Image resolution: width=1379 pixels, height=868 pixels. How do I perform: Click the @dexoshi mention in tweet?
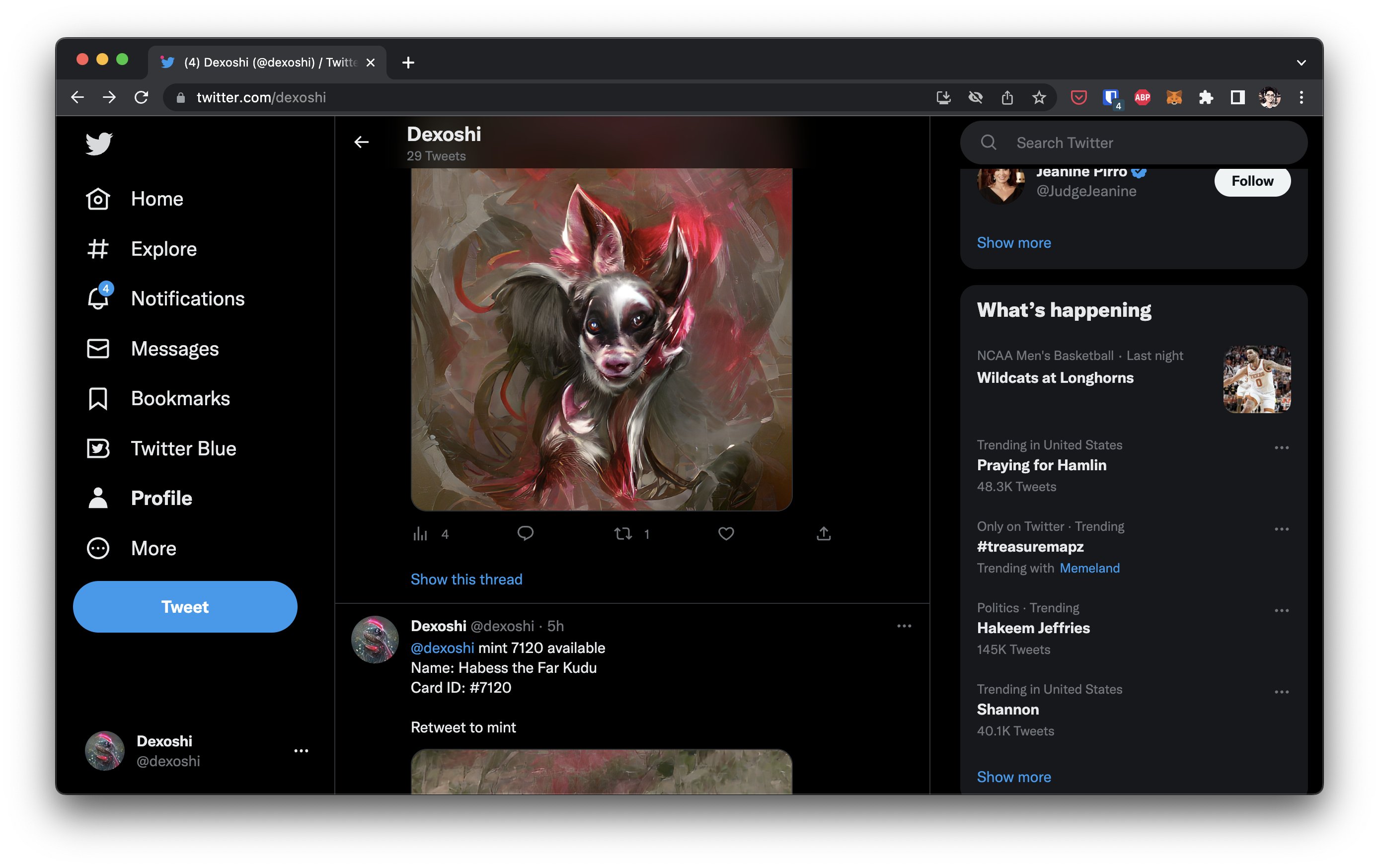click(442, 648)
